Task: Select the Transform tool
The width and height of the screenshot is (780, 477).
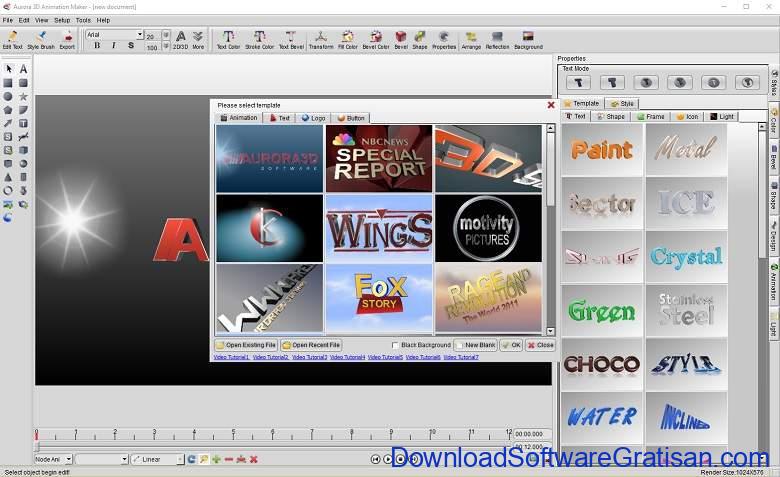Action: (x=321, y=40)
